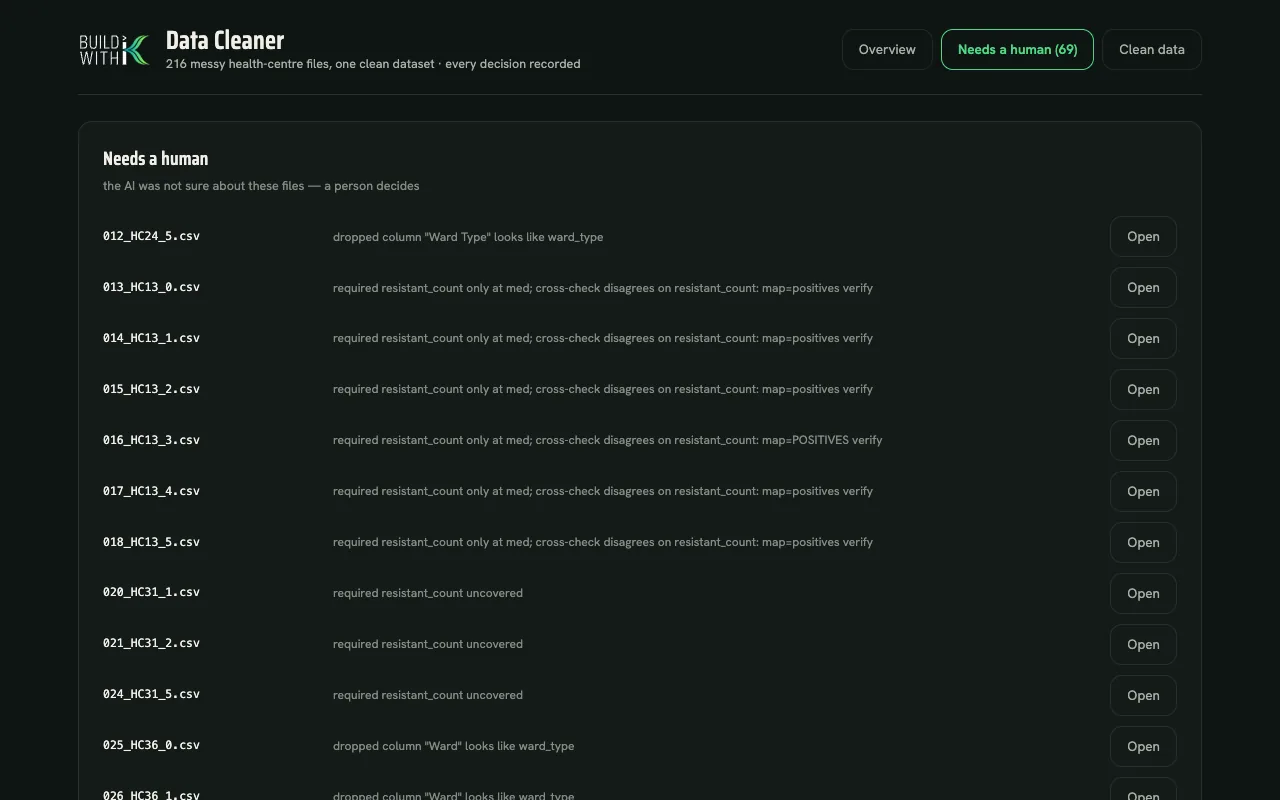Open file 025_HC36_0.csv
The width and height of the screenshot is (1280, 800).
1143,747
